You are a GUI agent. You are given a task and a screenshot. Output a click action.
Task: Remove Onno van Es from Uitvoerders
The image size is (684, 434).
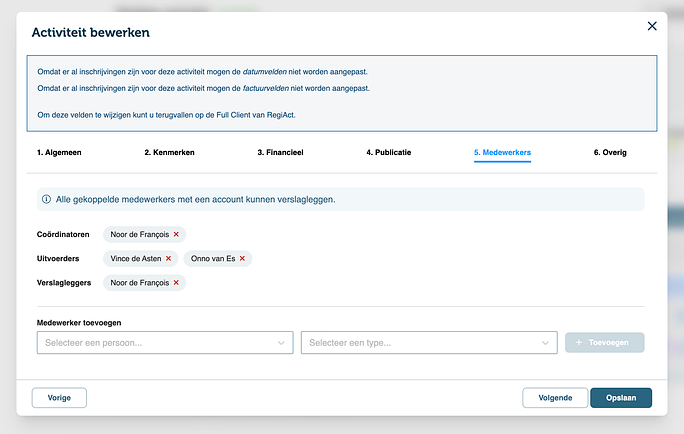click(x=242, y=258)
